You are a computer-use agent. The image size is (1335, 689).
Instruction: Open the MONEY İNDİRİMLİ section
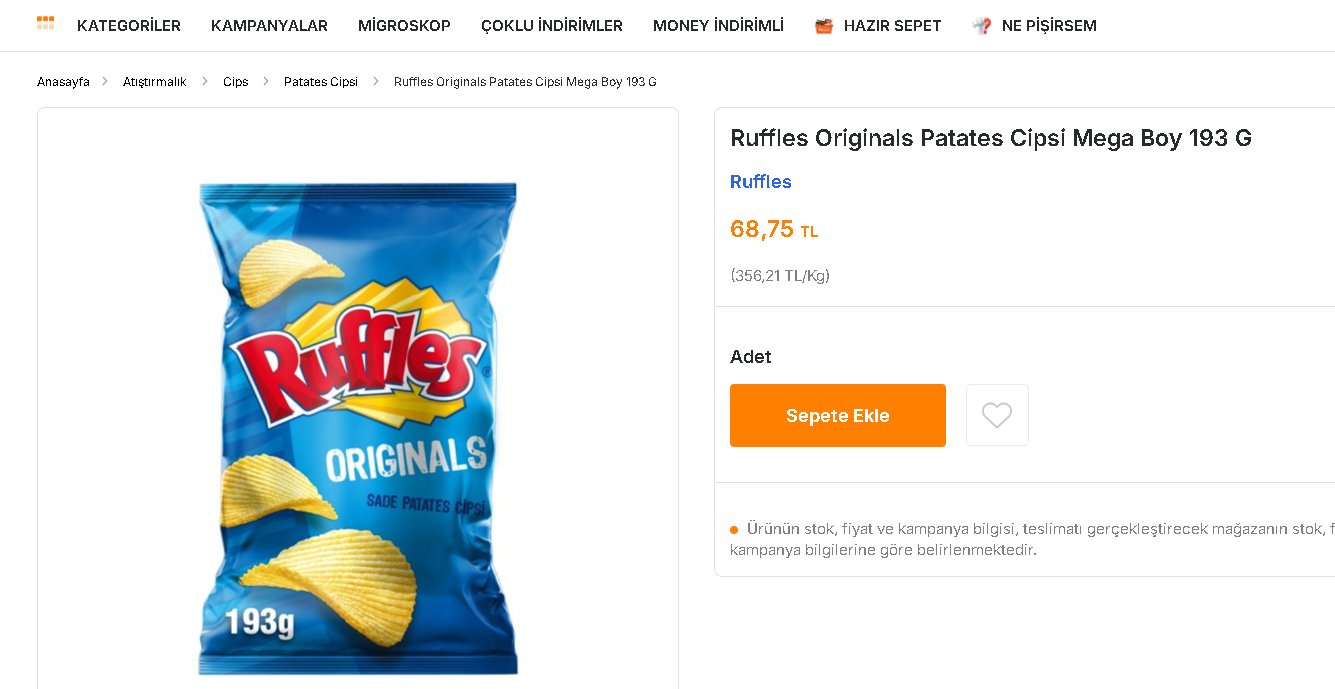(718, 26)
